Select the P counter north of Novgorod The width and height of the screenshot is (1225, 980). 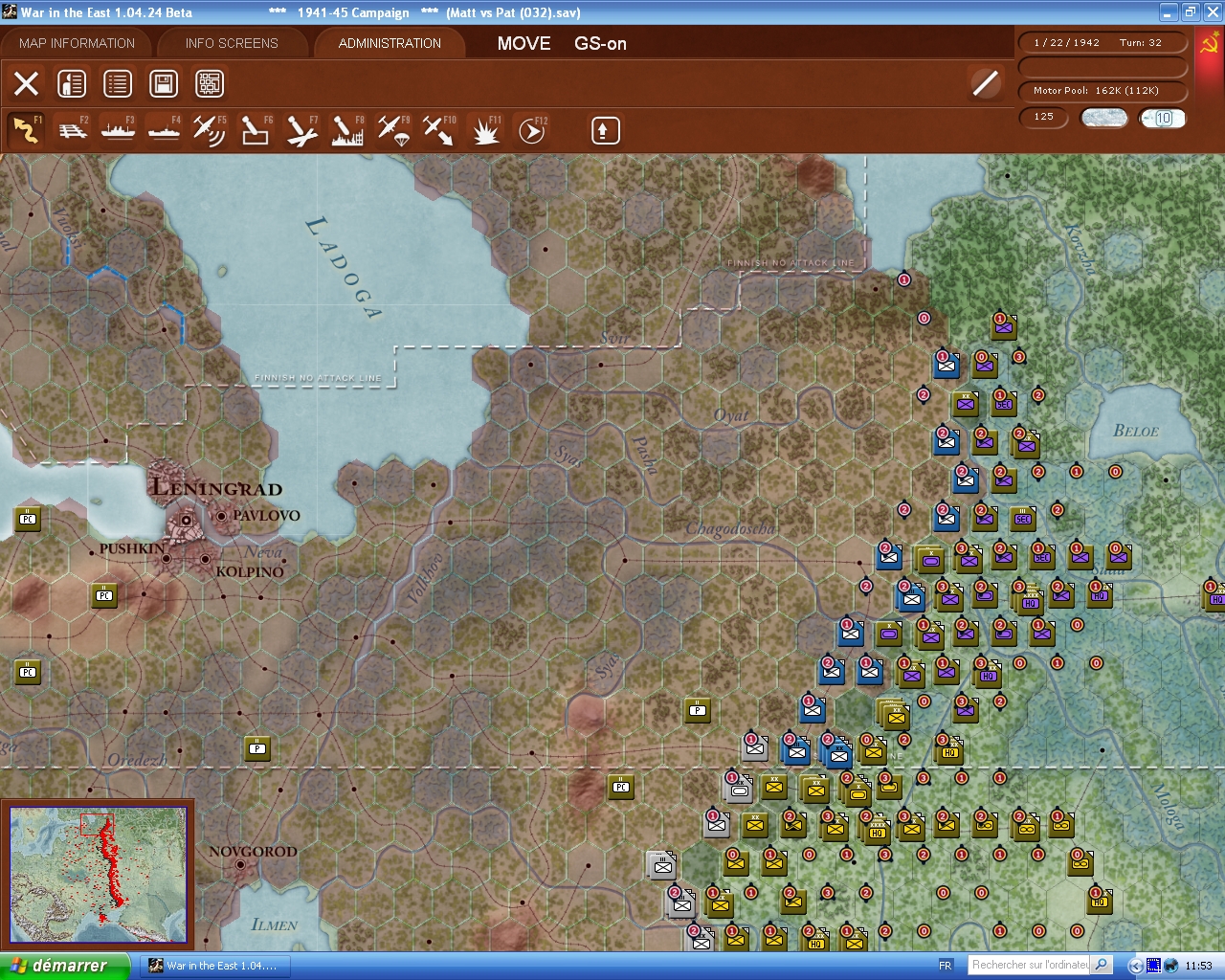(x=256, y=748)
